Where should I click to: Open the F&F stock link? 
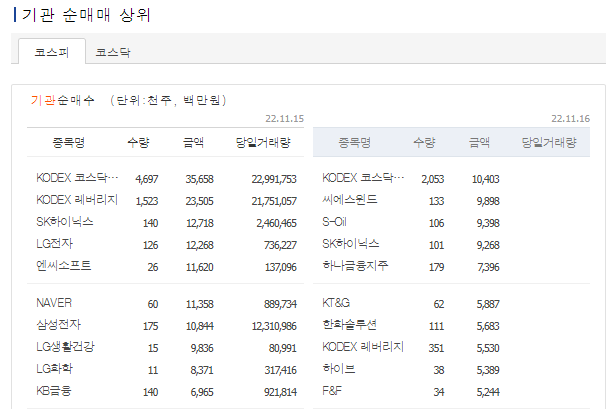pos(332,391)
